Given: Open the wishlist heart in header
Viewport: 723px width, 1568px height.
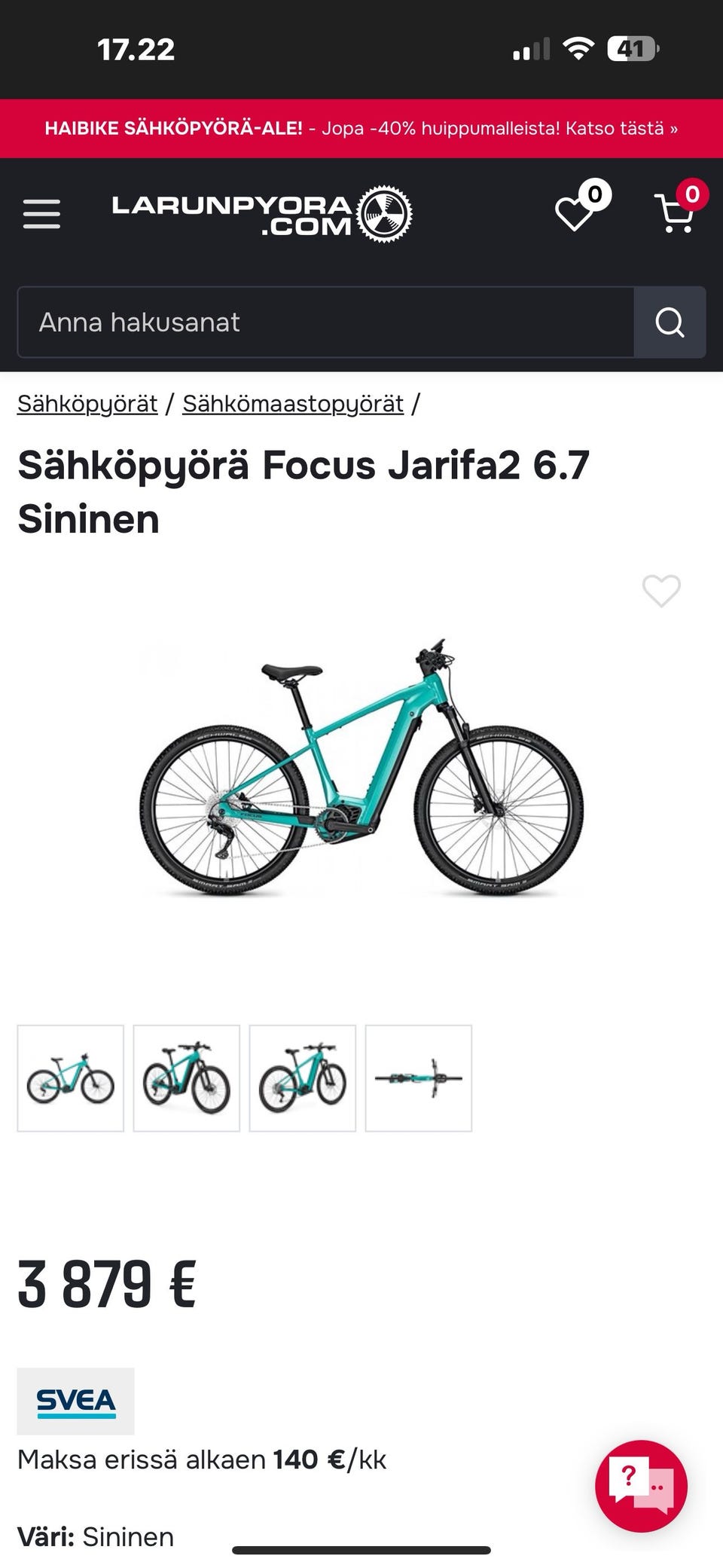Looking at the screenshot, I should click(x=575, y=214).
